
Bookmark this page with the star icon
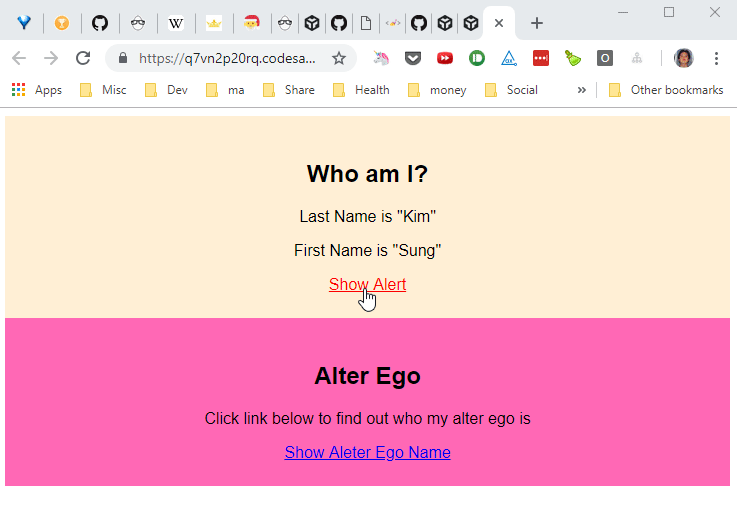click(x=338, y=58)
